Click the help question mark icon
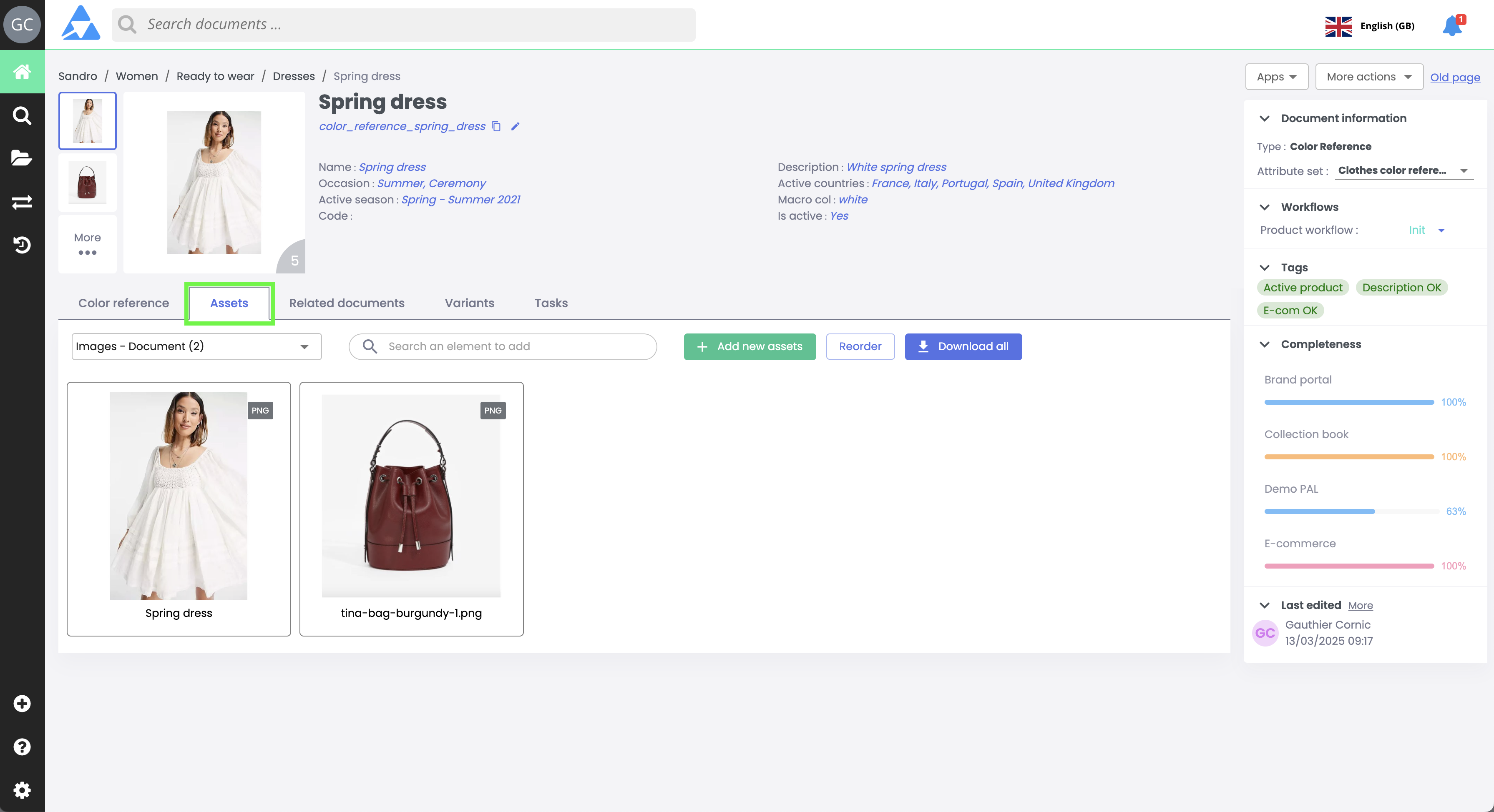The height and width of the screenshot is (812, 1494). pos(22,747)
